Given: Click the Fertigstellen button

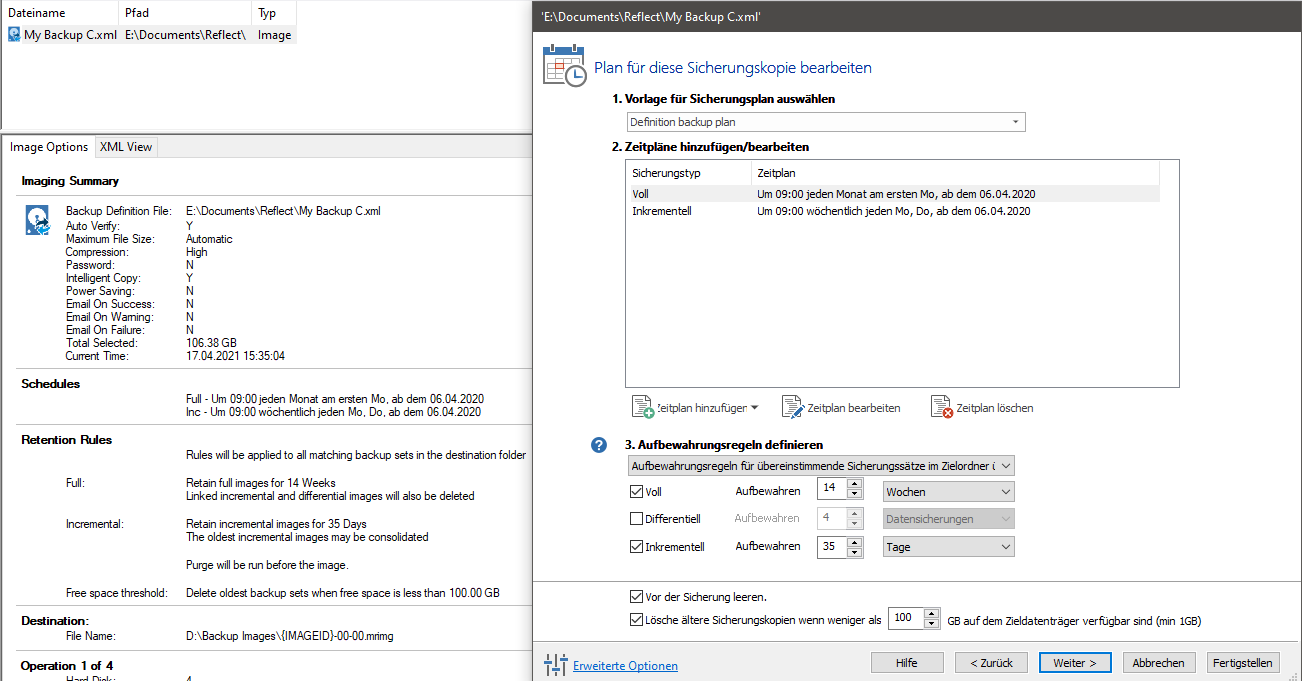Looking at the screenshot, I should pyautogui.click(x=1242, y=663).
